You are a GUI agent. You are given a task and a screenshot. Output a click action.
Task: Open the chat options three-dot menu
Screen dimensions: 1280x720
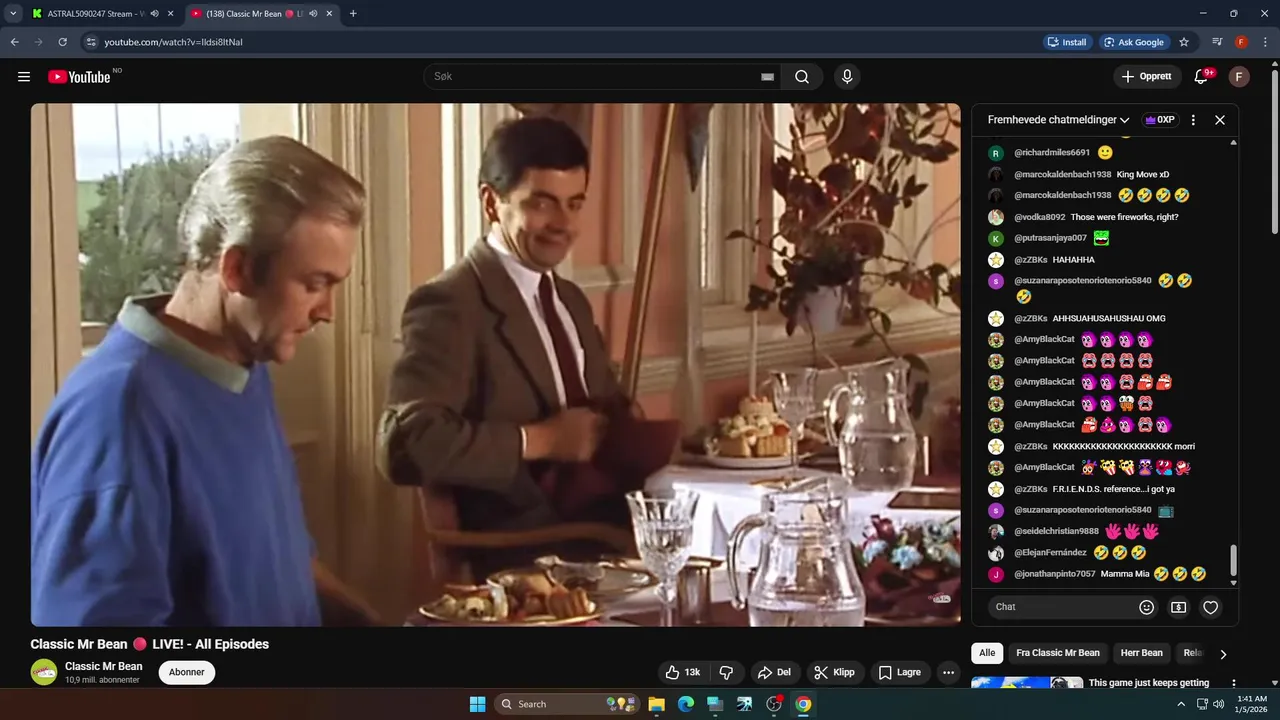pyautogui.click(x=1193, y=120)
